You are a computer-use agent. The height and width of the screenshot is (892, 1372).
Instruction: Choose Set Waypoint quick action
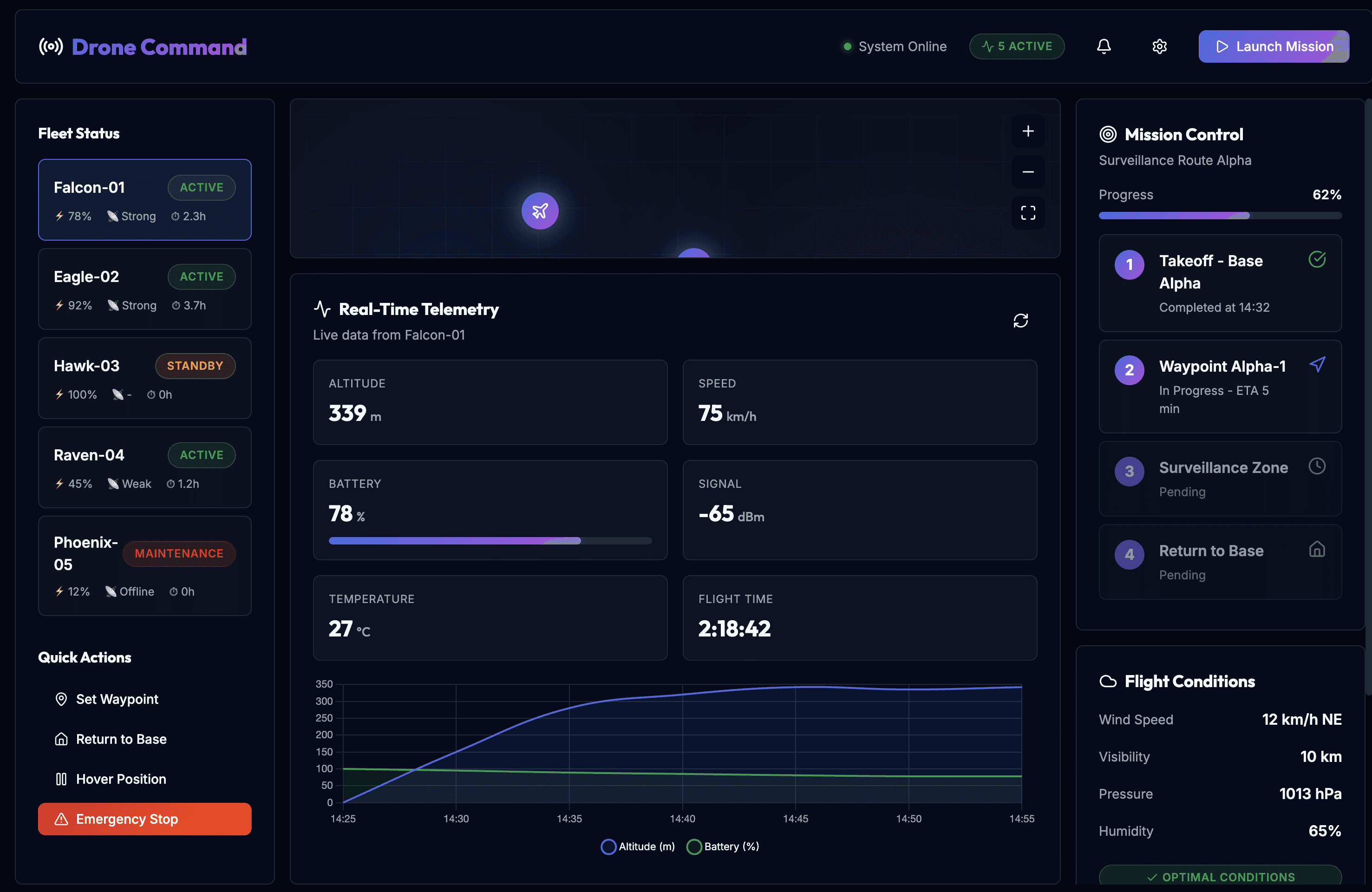117,699
